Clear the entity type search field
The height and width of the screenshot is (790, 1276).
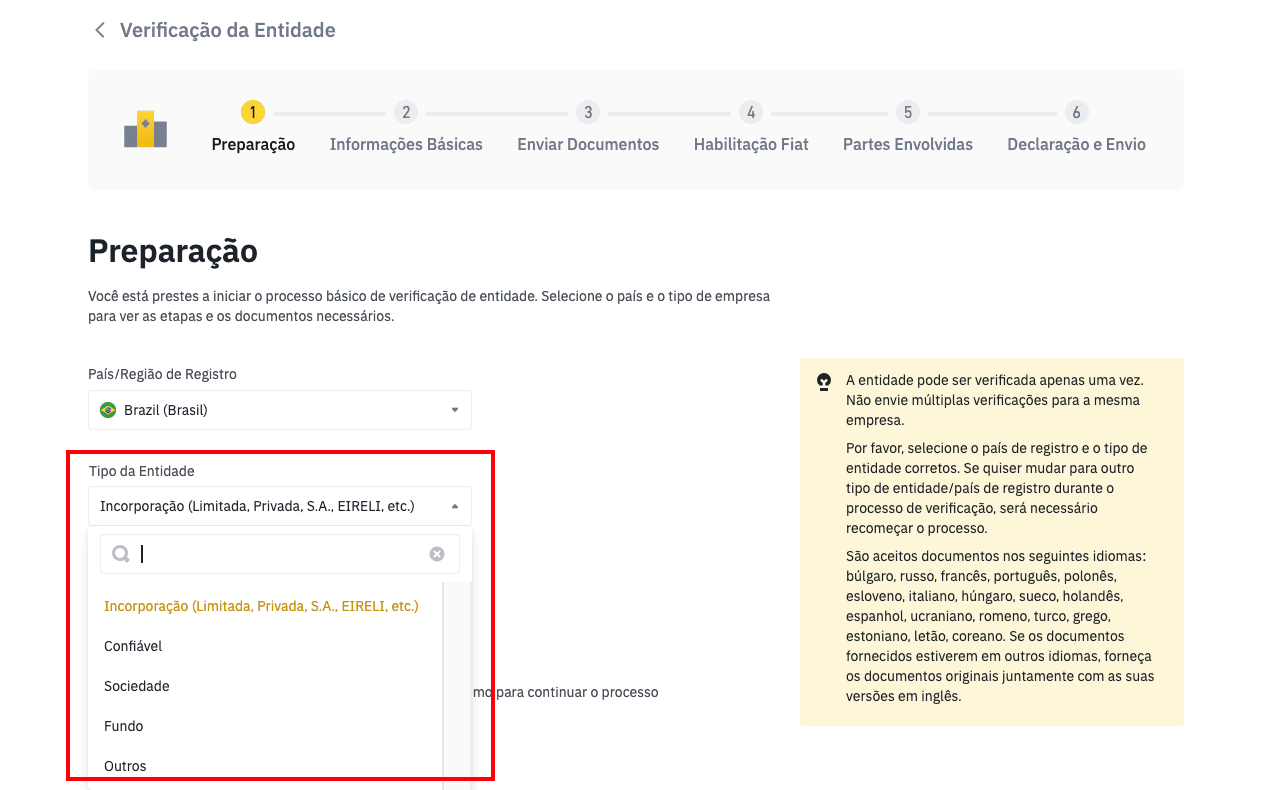point(437,554)
